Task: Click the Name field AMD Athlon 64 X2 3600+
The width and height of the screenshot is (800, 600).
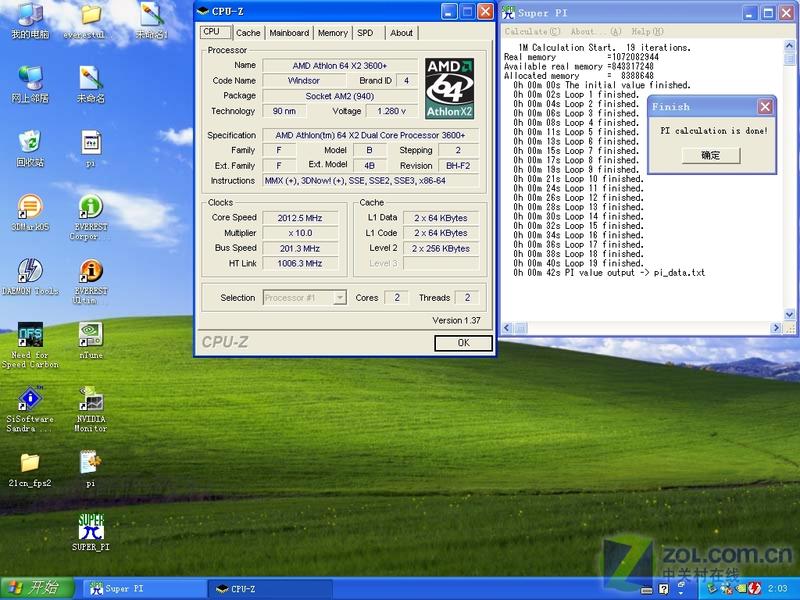Action: [x=340, y=66]
